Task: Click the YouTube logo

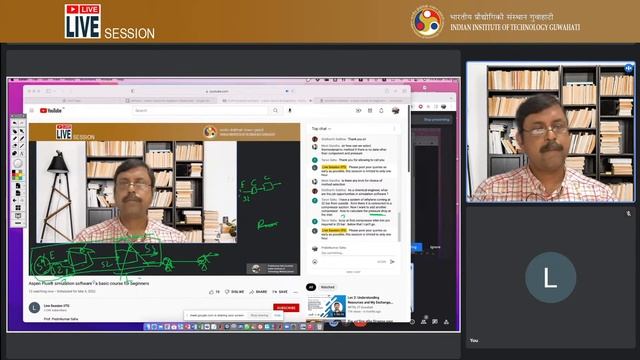Action: click(51, 111)
